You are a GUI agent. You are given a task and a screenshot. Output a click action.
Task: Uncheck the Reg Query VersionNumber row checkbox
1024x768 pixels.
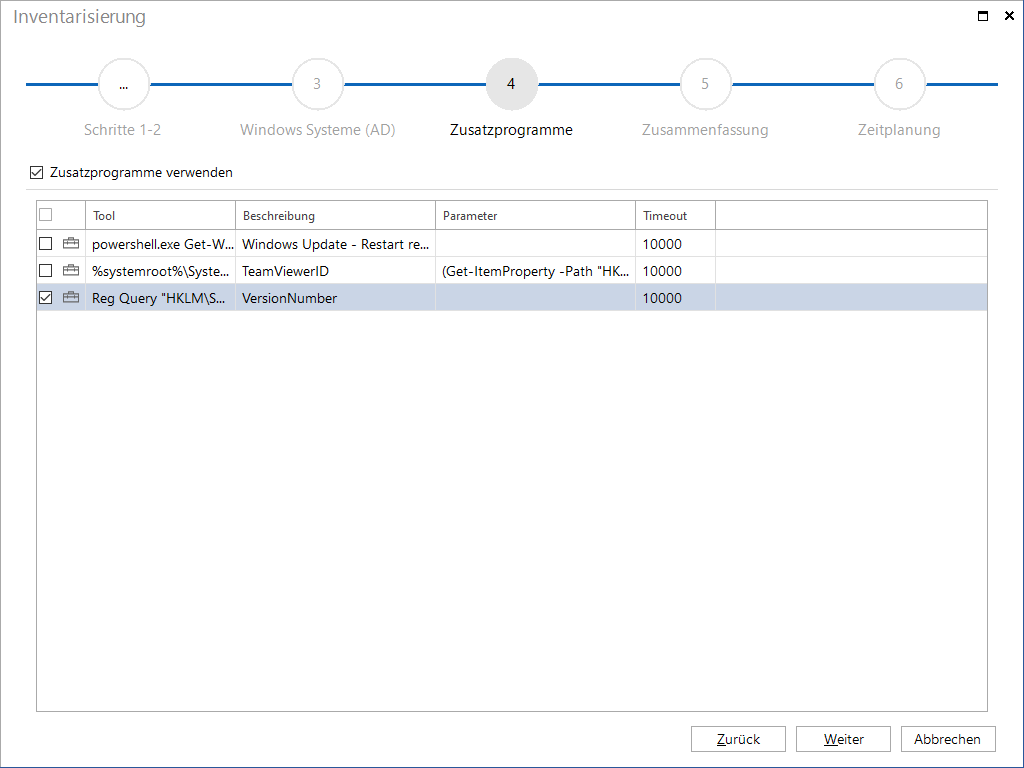[46, 297]
